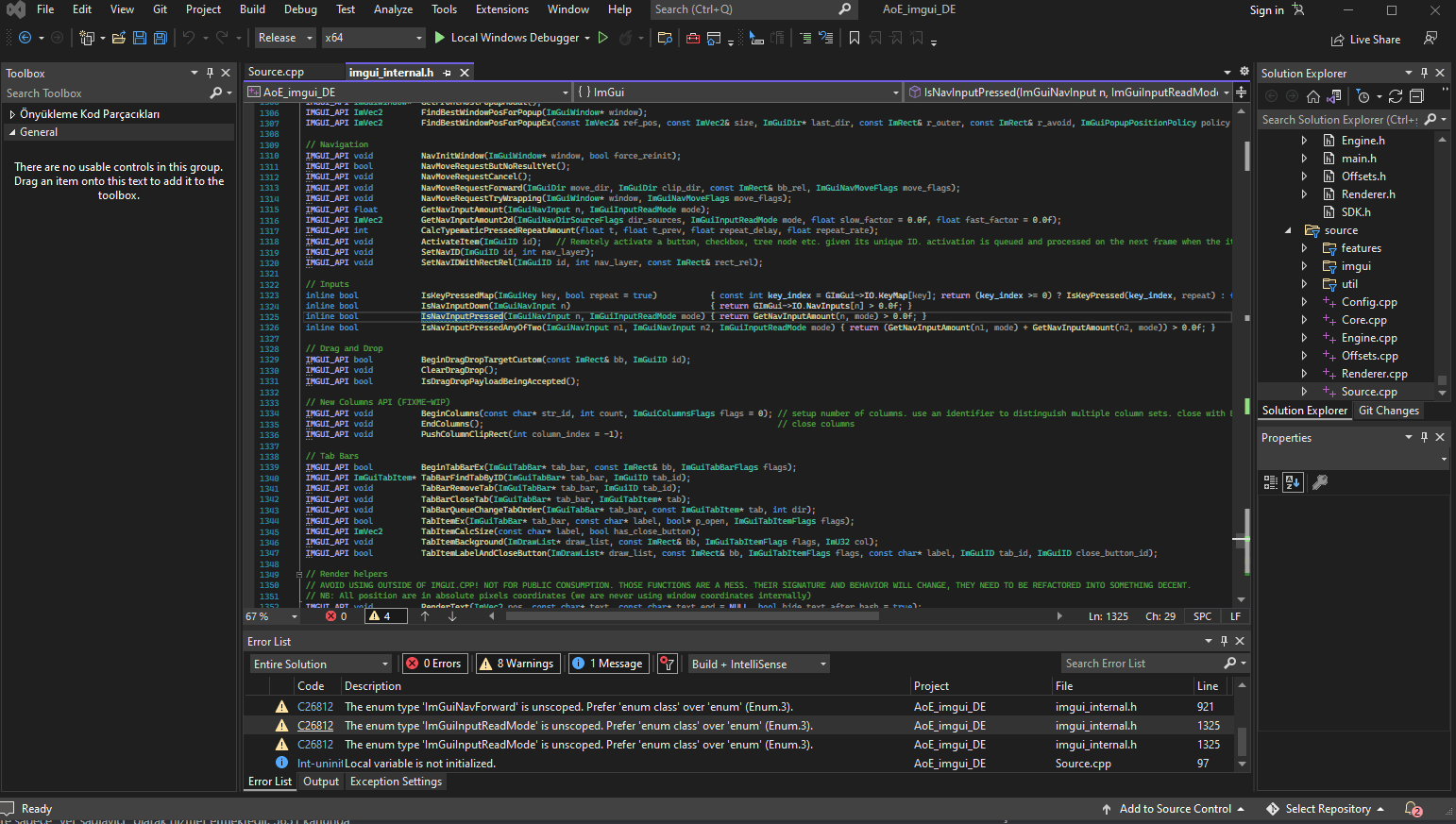1456x824 pixels.
Task: Click the Uncomment Selection toolbar icon
Action: coord(826,38)
